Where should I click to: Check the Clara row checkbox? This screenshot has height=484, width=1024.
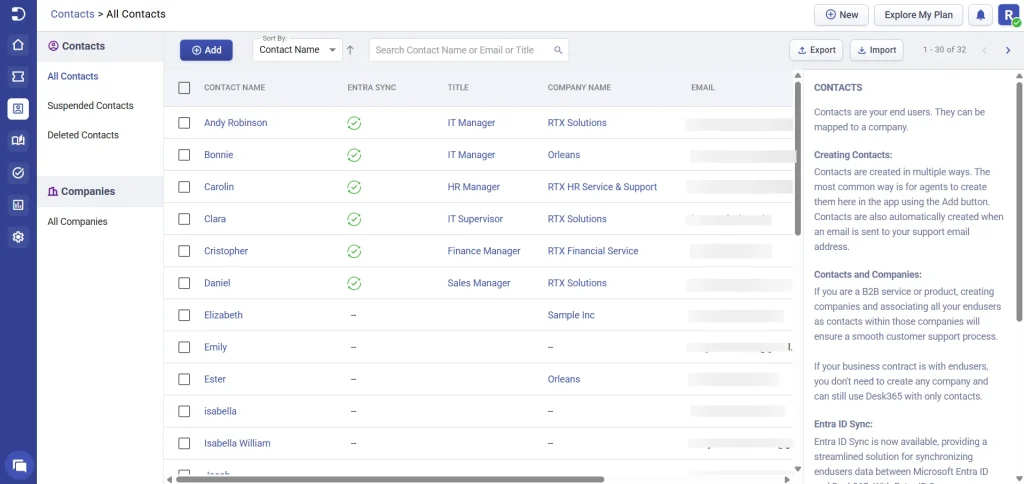click(x=184, y=219)
